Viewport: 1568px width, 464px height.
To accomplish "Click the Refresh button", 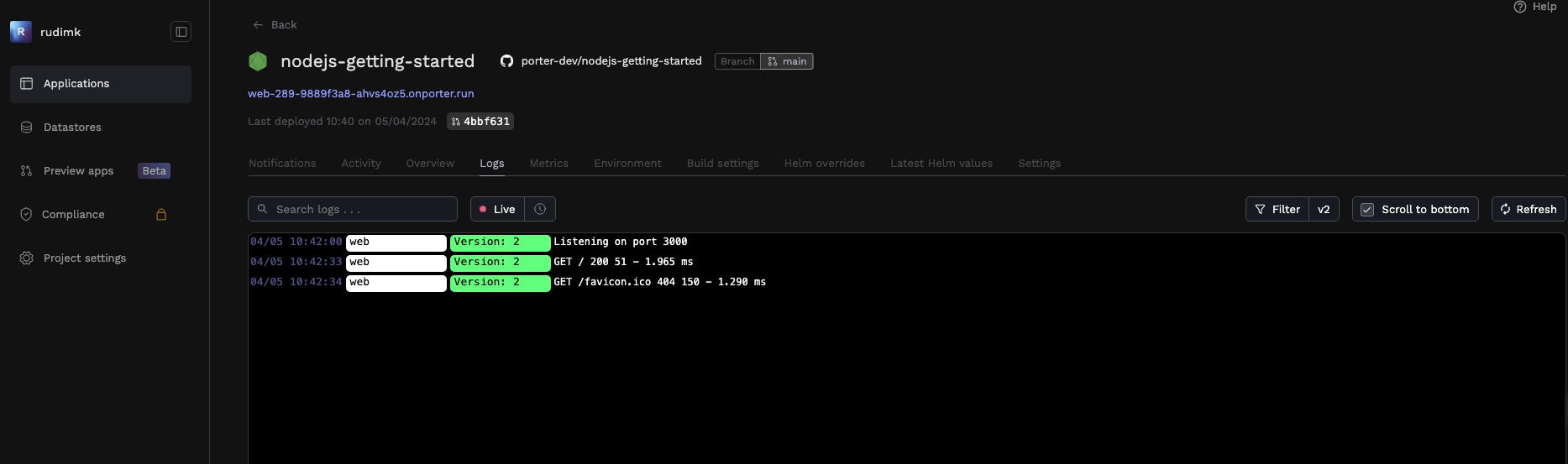I will pos(1529,209).
